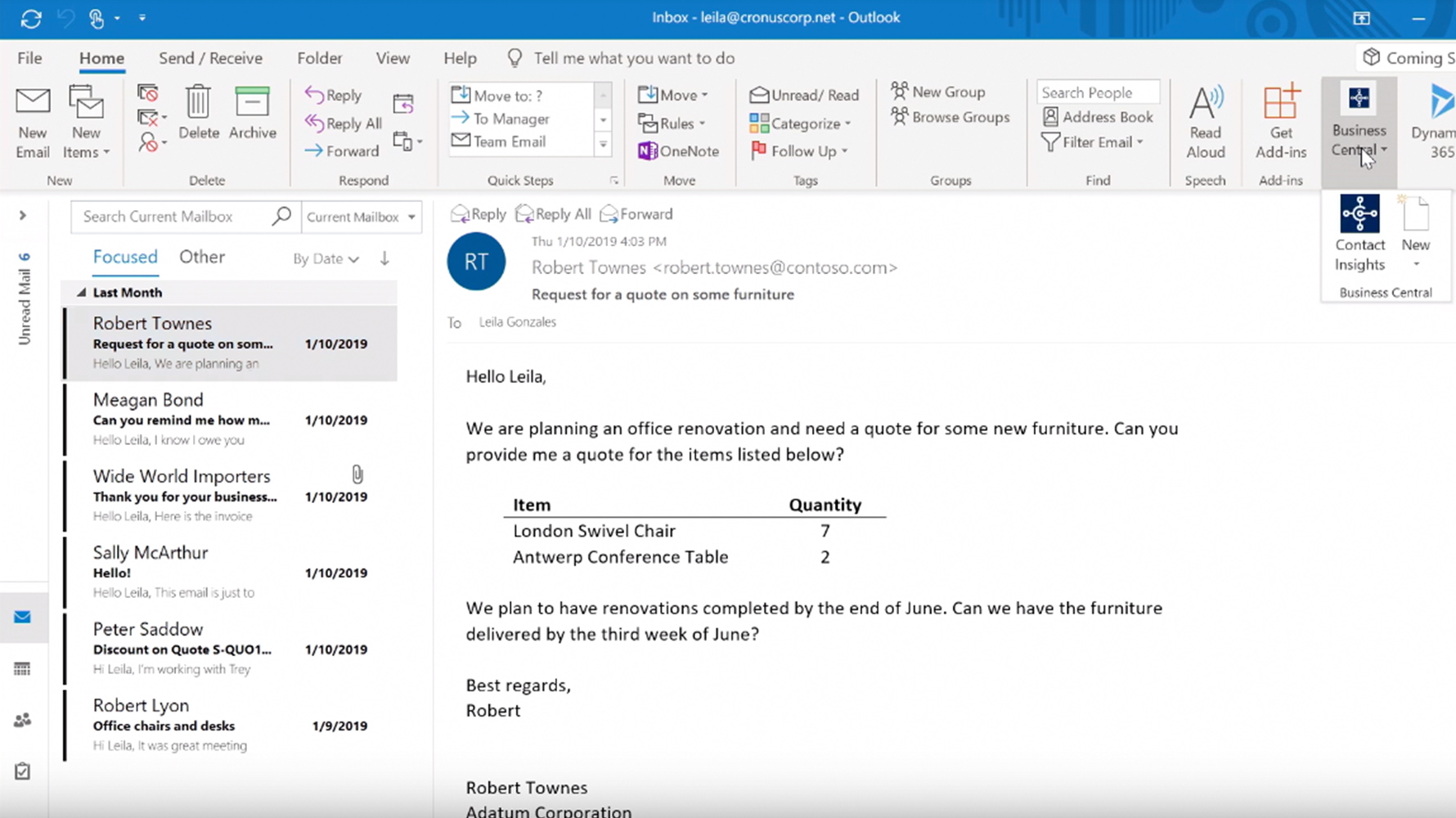Switch to the Other inbox tab

coord(202,257)
